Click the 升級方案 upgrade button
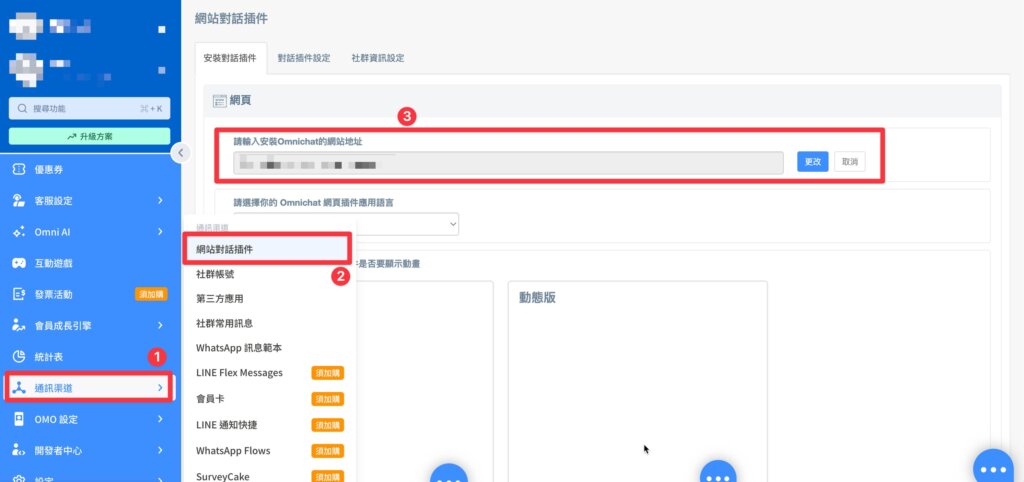The height and width of the screenshot is (482, 1024). (89, 136)
